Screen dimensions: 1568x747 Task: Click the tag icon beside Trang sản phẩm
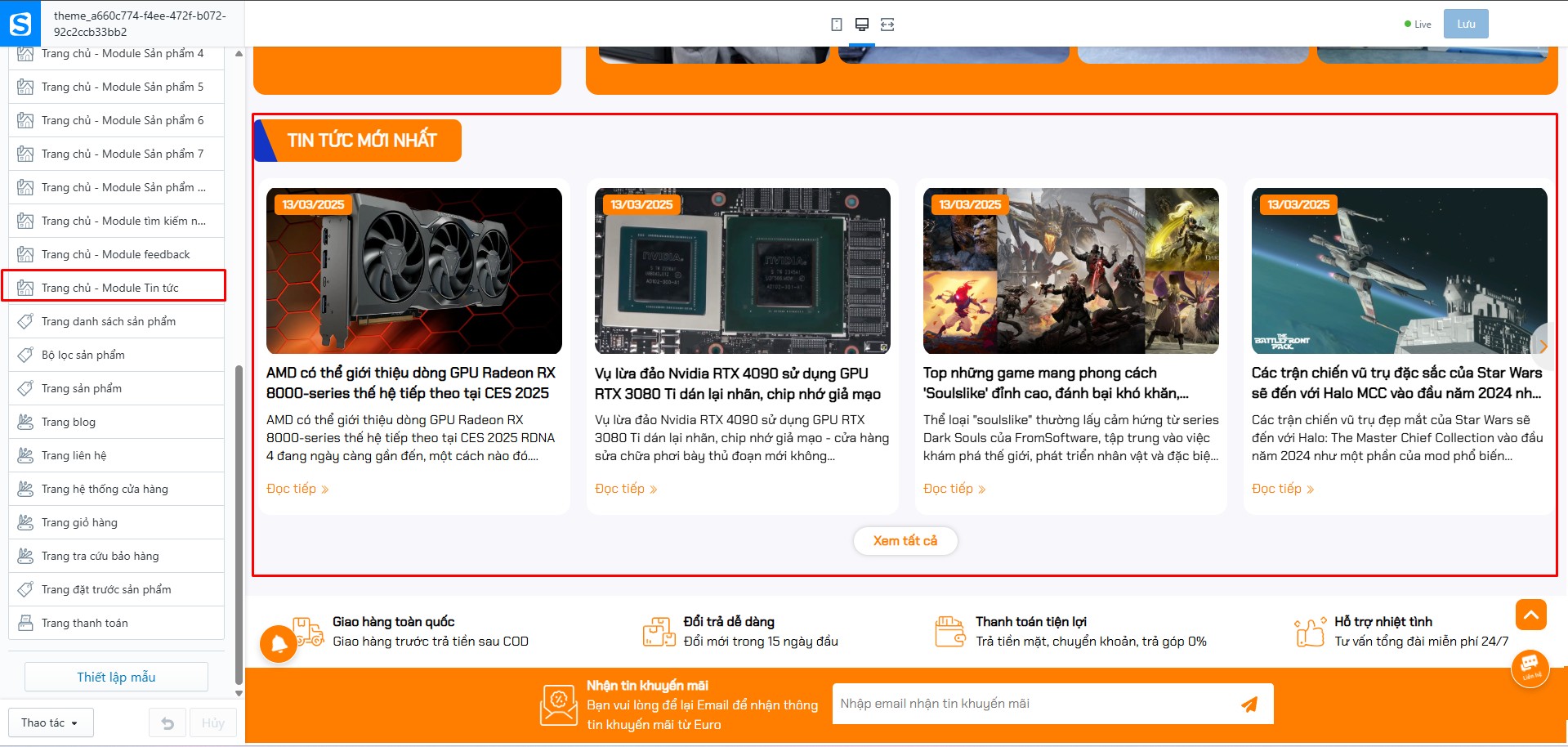tap(25, 388)
